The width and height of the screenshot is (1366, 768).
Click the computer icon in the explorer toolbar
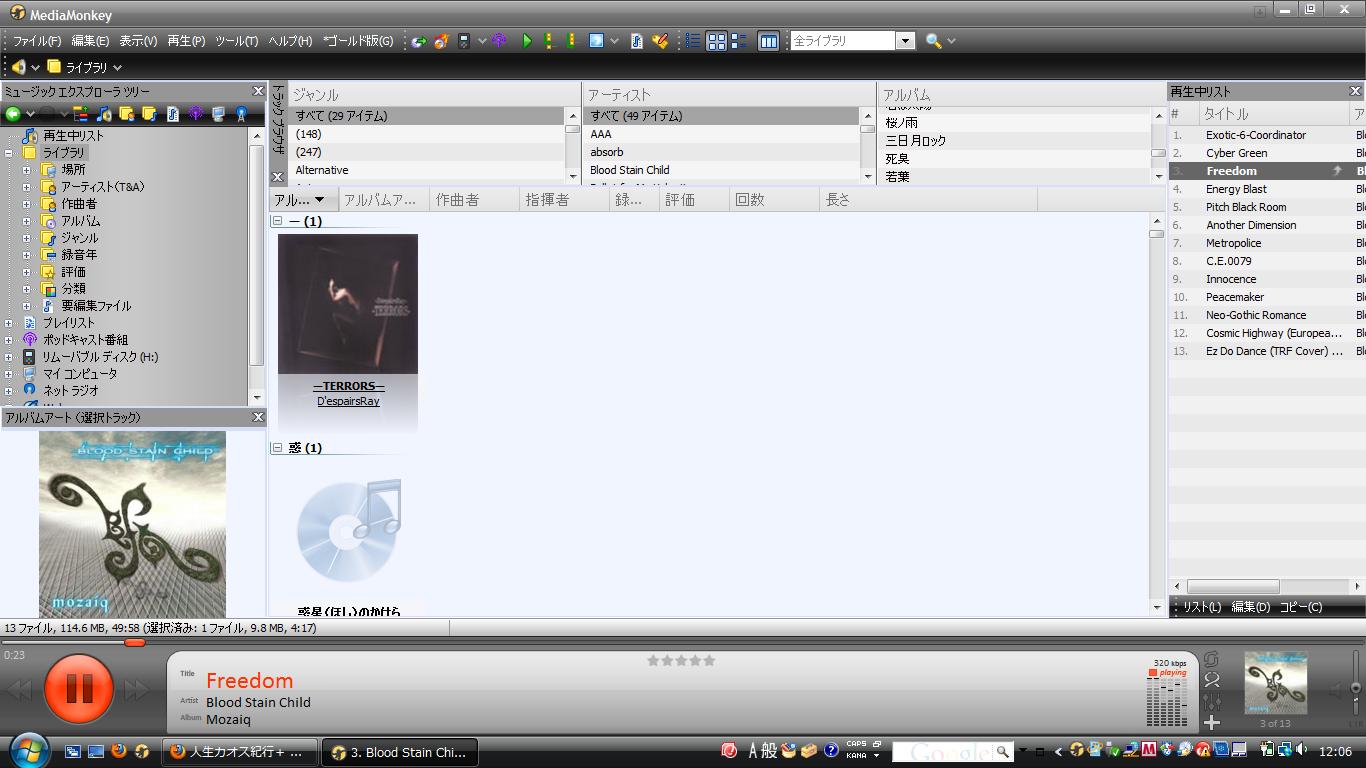(218, 114)
